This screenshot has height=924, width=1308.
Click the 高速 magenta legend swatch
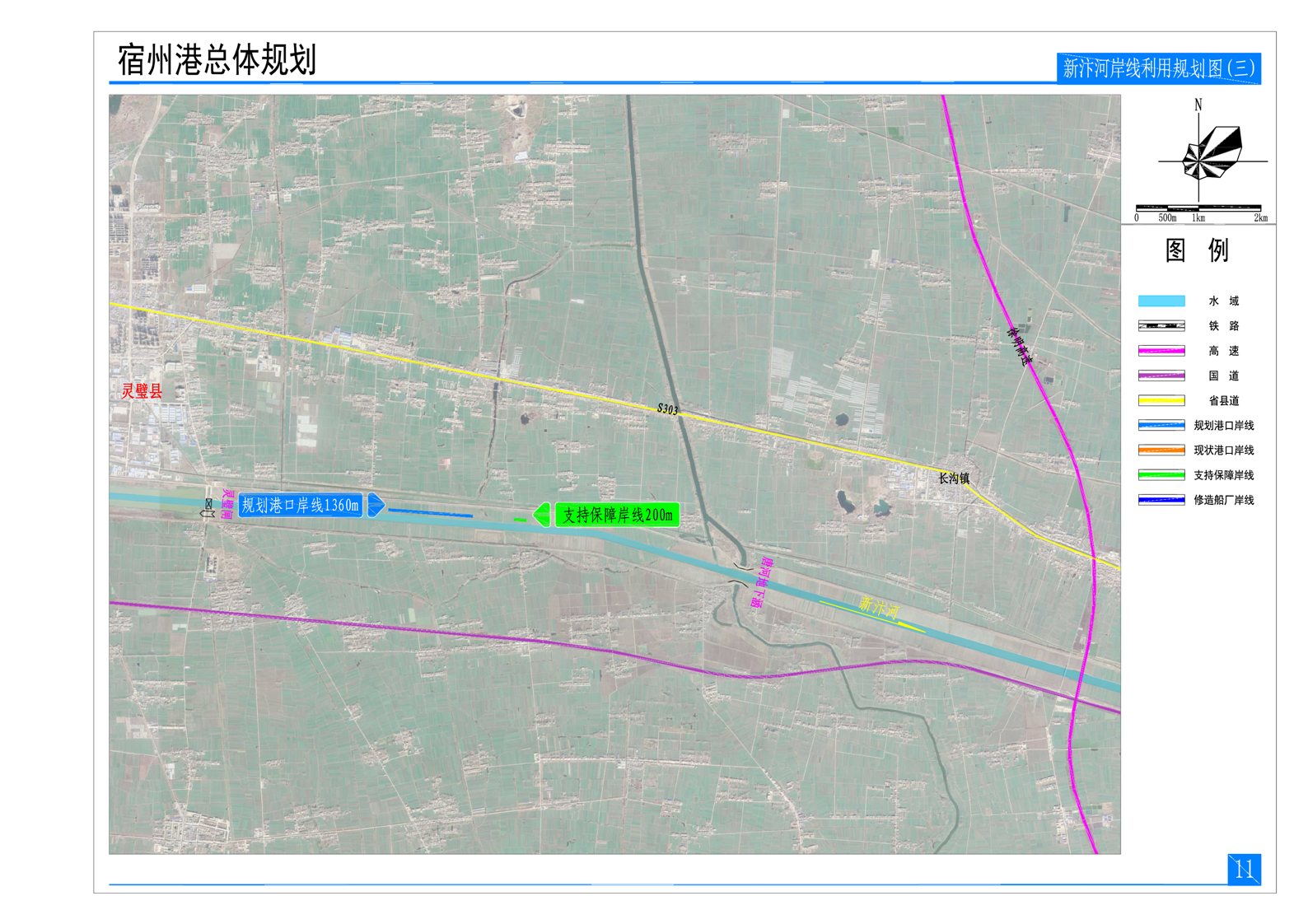1161,351
